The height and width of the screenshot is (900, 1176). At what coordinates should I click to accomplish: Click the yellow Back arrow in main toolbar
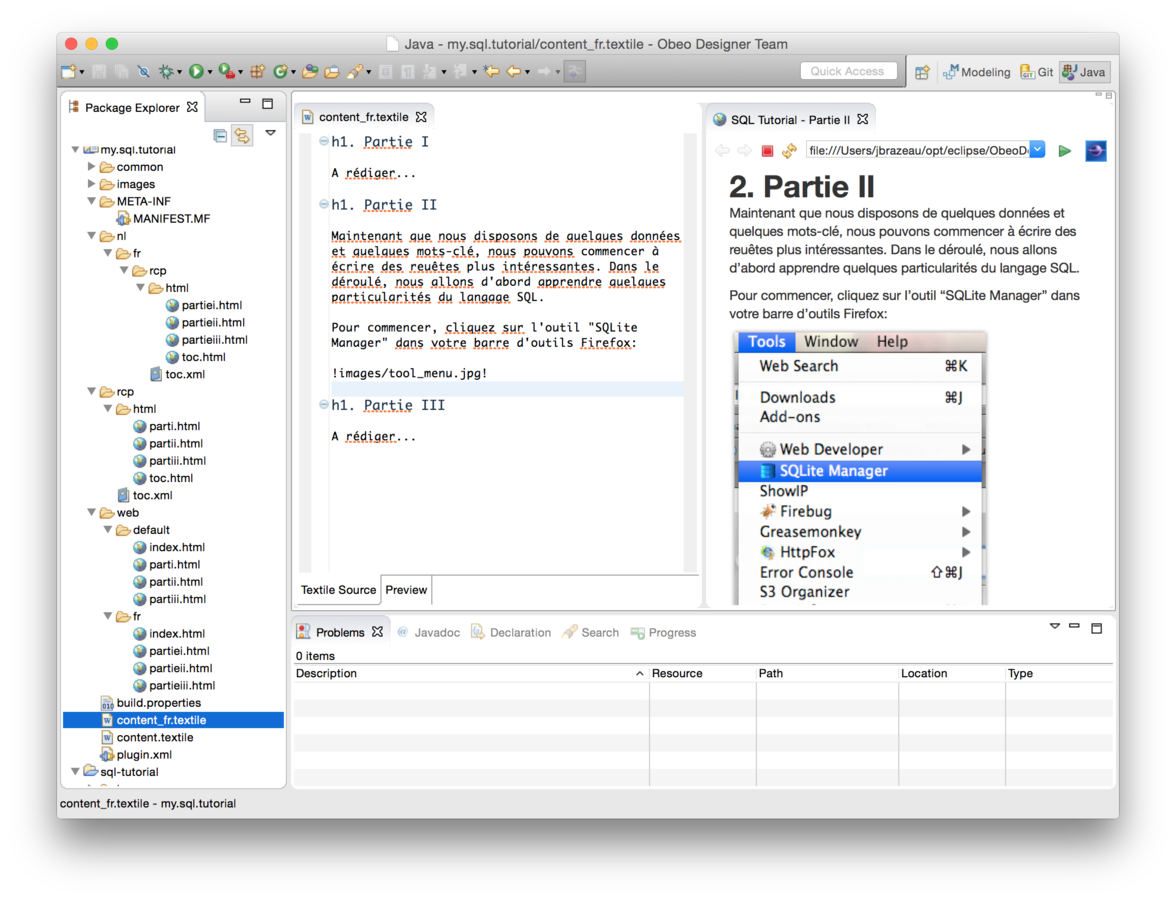click(514, 71)
